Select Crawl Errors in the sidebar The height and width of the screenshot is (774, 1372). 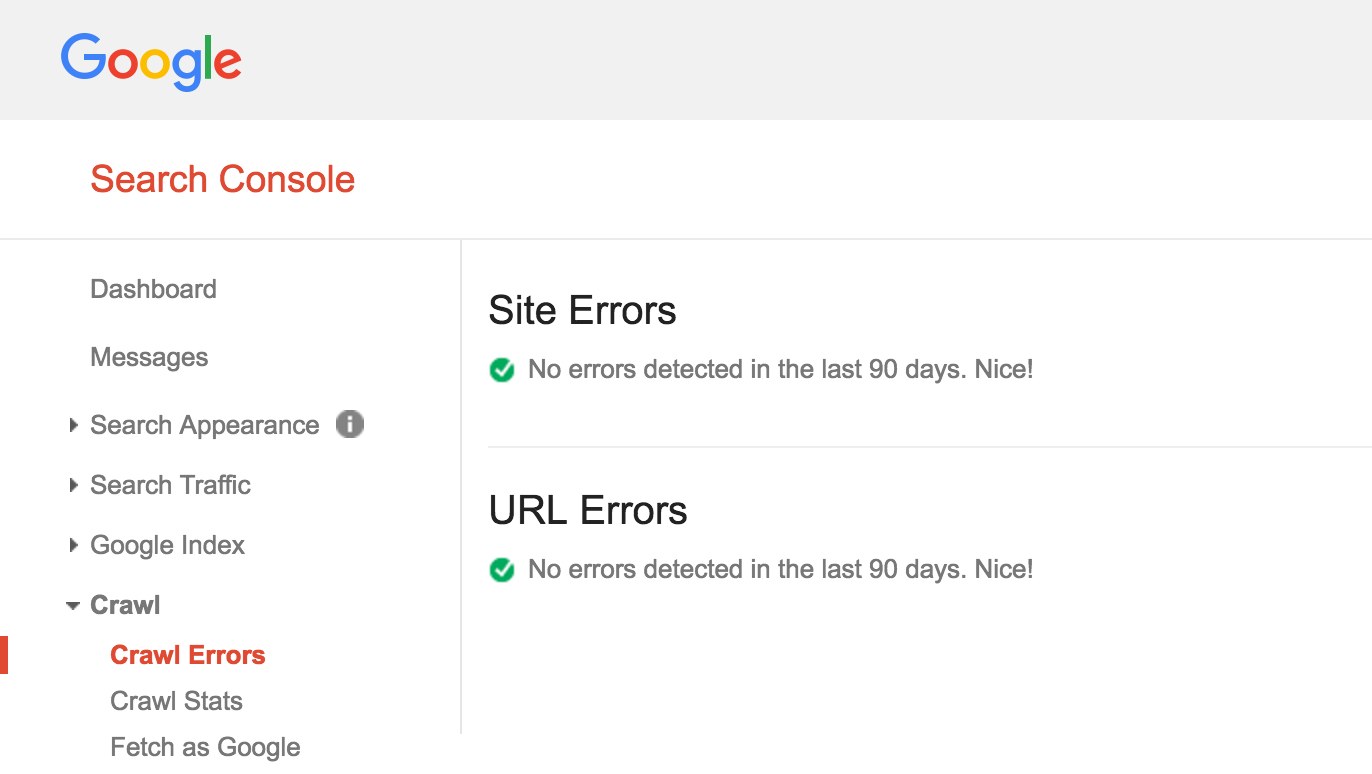pyautogui.click(x=187, y=655)
